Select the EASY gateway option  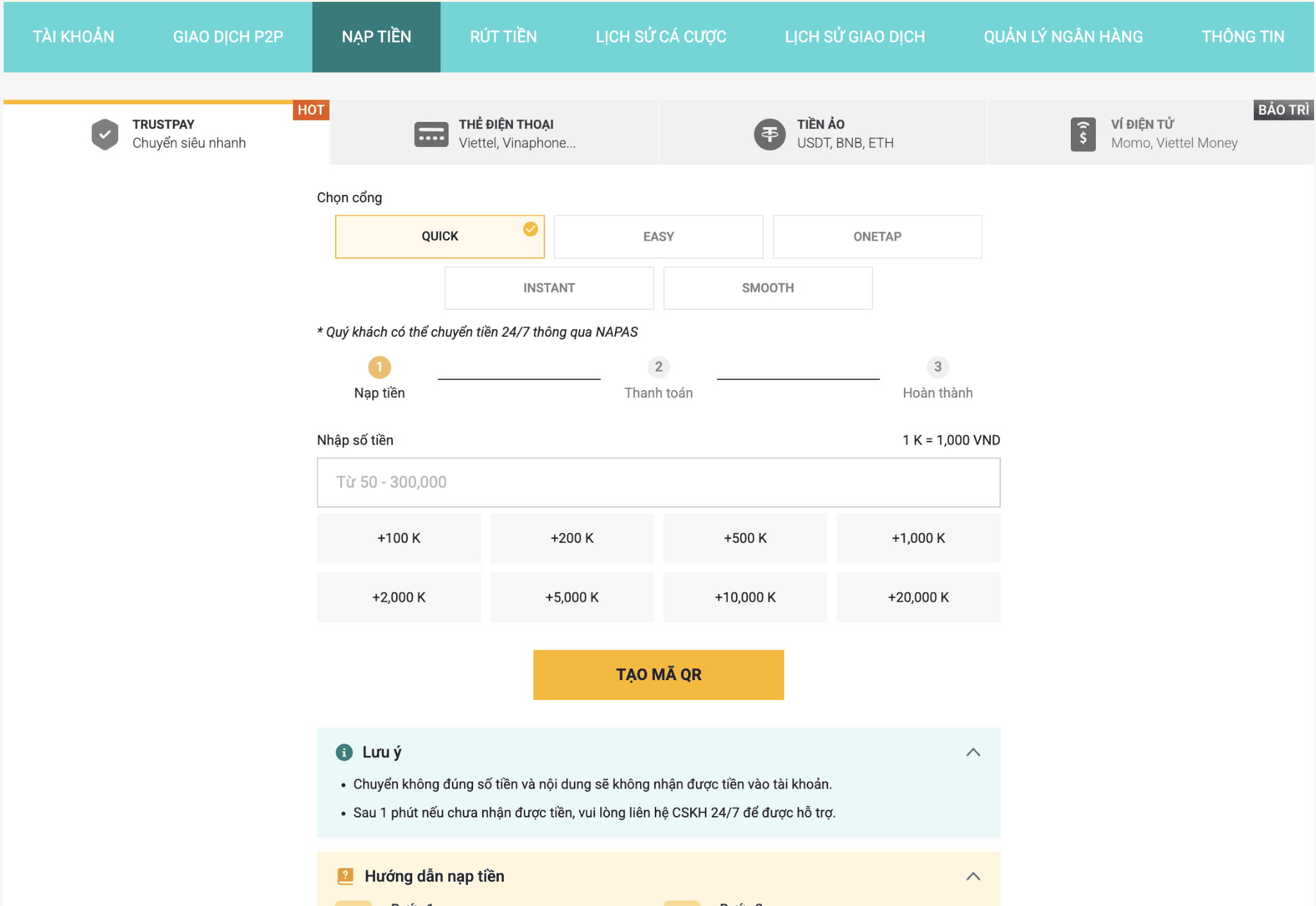coord(659,237)
